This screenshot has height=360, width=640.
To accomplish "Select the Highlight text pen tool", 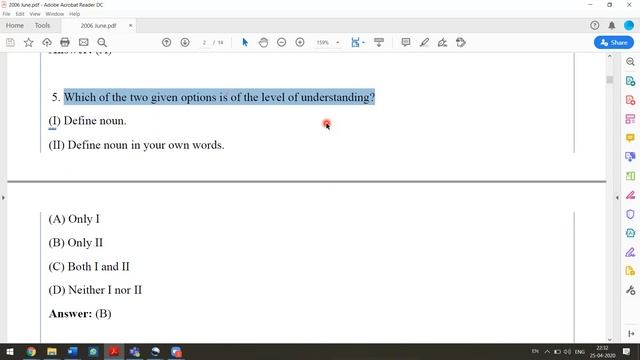I will tap(424, 42).
